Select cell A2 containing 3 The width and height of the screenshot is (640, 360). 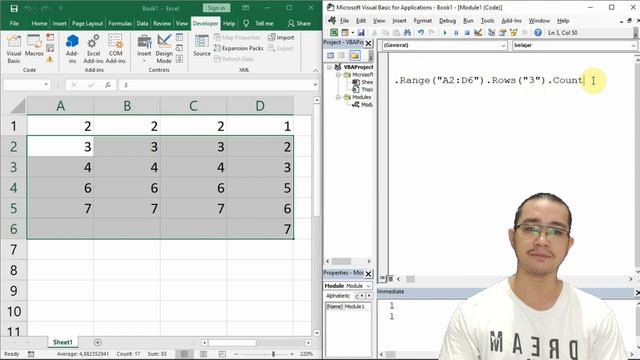60,147
